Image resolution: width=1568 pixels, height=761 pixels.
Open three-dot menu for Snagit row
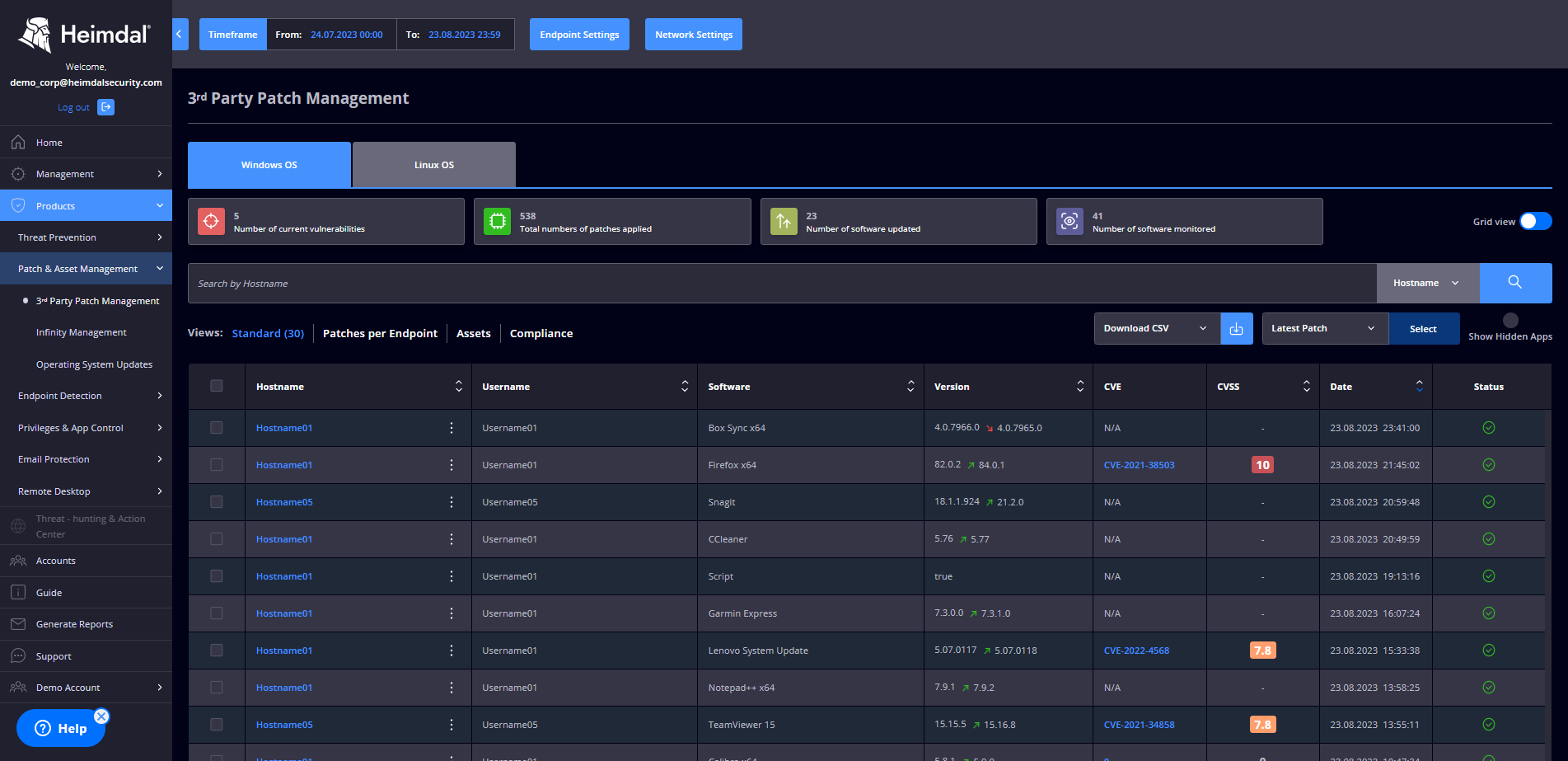[x=452, y=502]
